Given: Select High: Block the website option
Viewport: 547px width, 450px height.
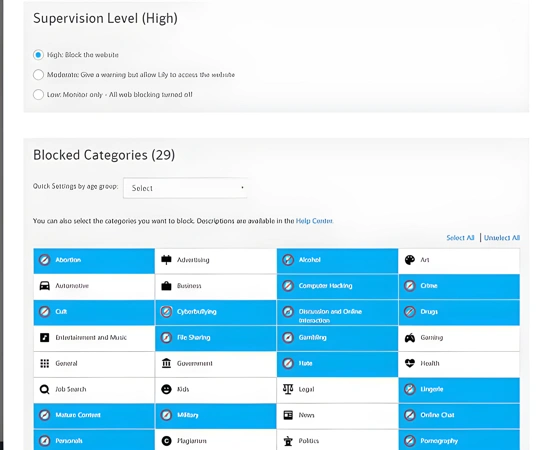Looking at the screenshot, I should pyautogui.click(x=38, y=55).
